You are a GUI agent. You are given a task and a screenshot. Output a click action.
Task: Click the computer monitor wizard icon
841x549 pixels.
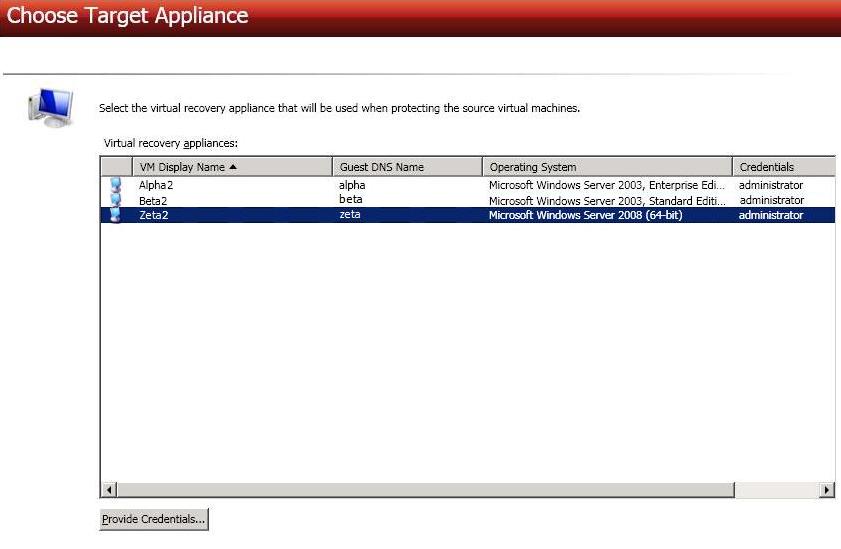click(50, 106)
